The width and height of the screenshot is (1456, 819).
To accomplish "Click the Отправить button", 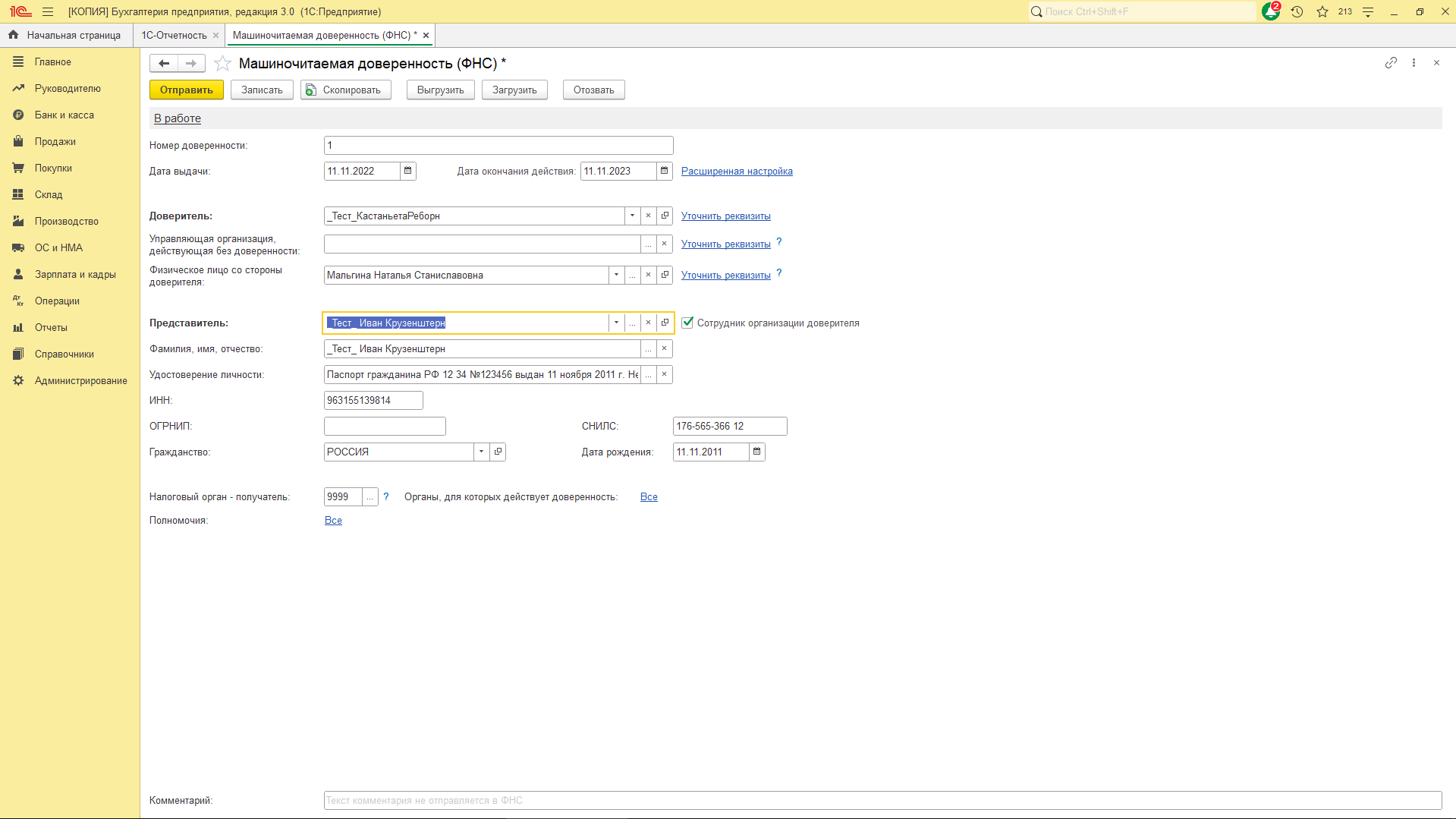I will (187, 90).
